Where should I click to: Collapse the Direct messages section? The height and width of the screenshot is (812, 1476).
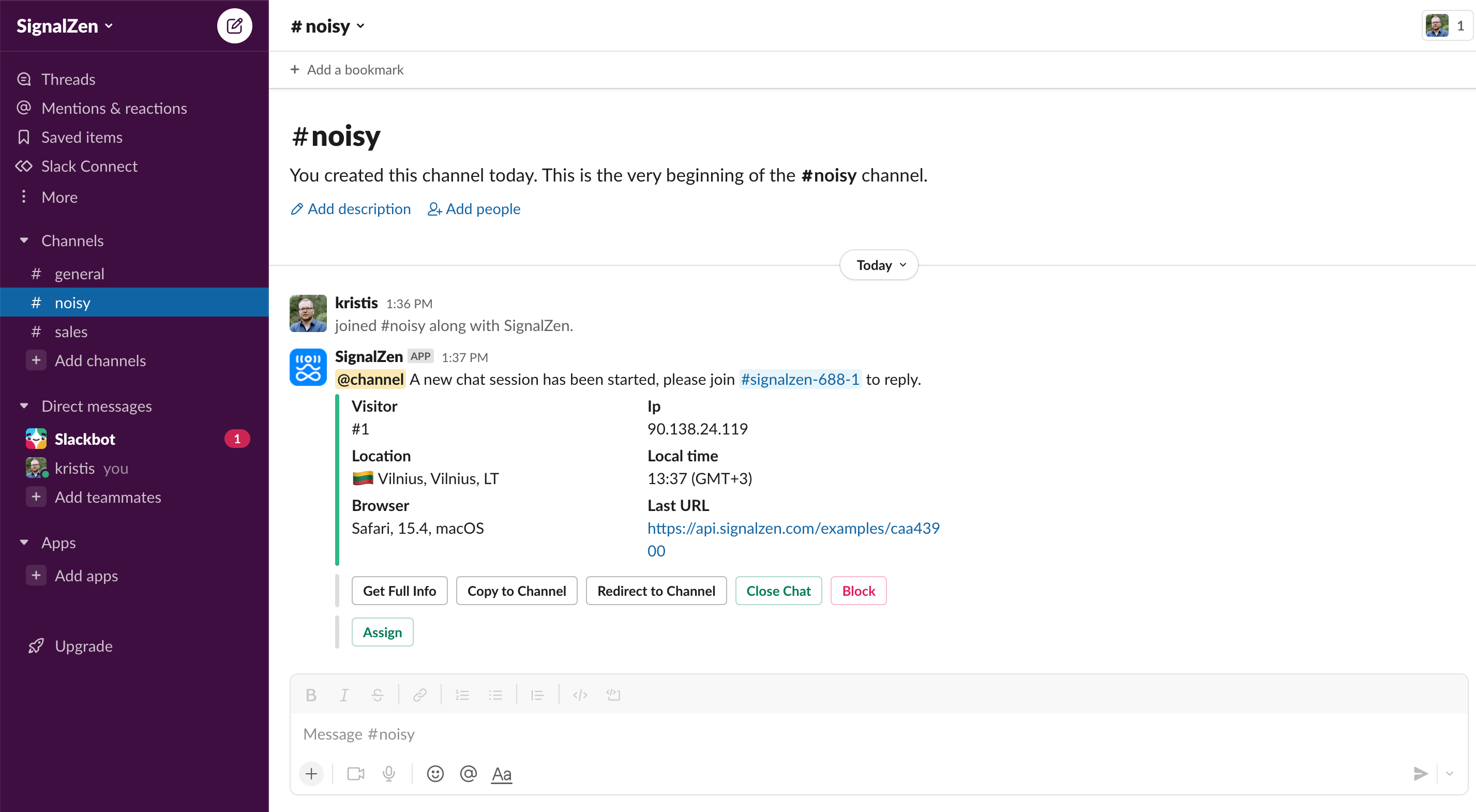click(x=24, y=407)
